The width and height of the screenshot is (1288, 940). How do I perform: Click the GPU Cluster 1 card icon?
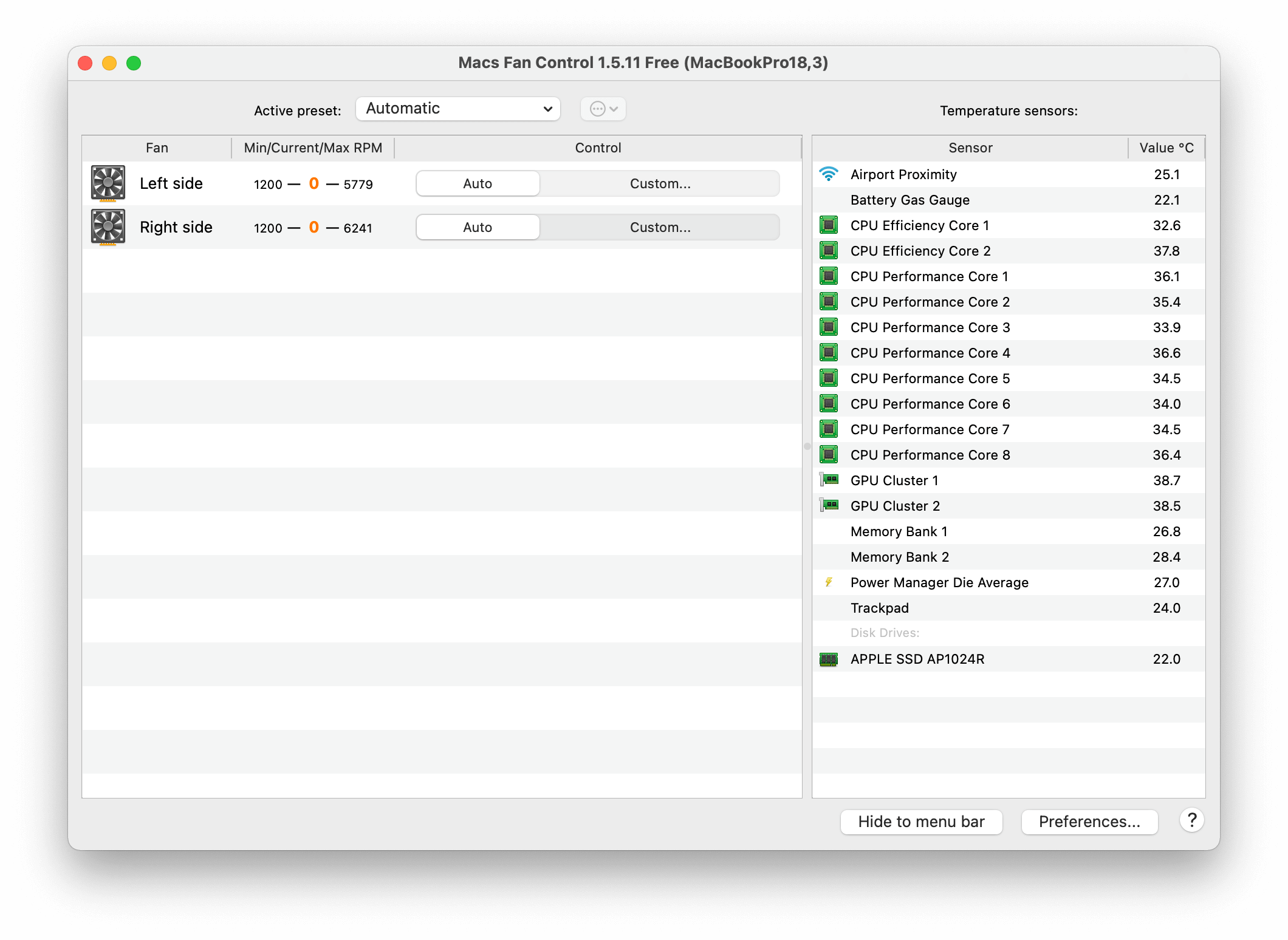coord(829,480)
